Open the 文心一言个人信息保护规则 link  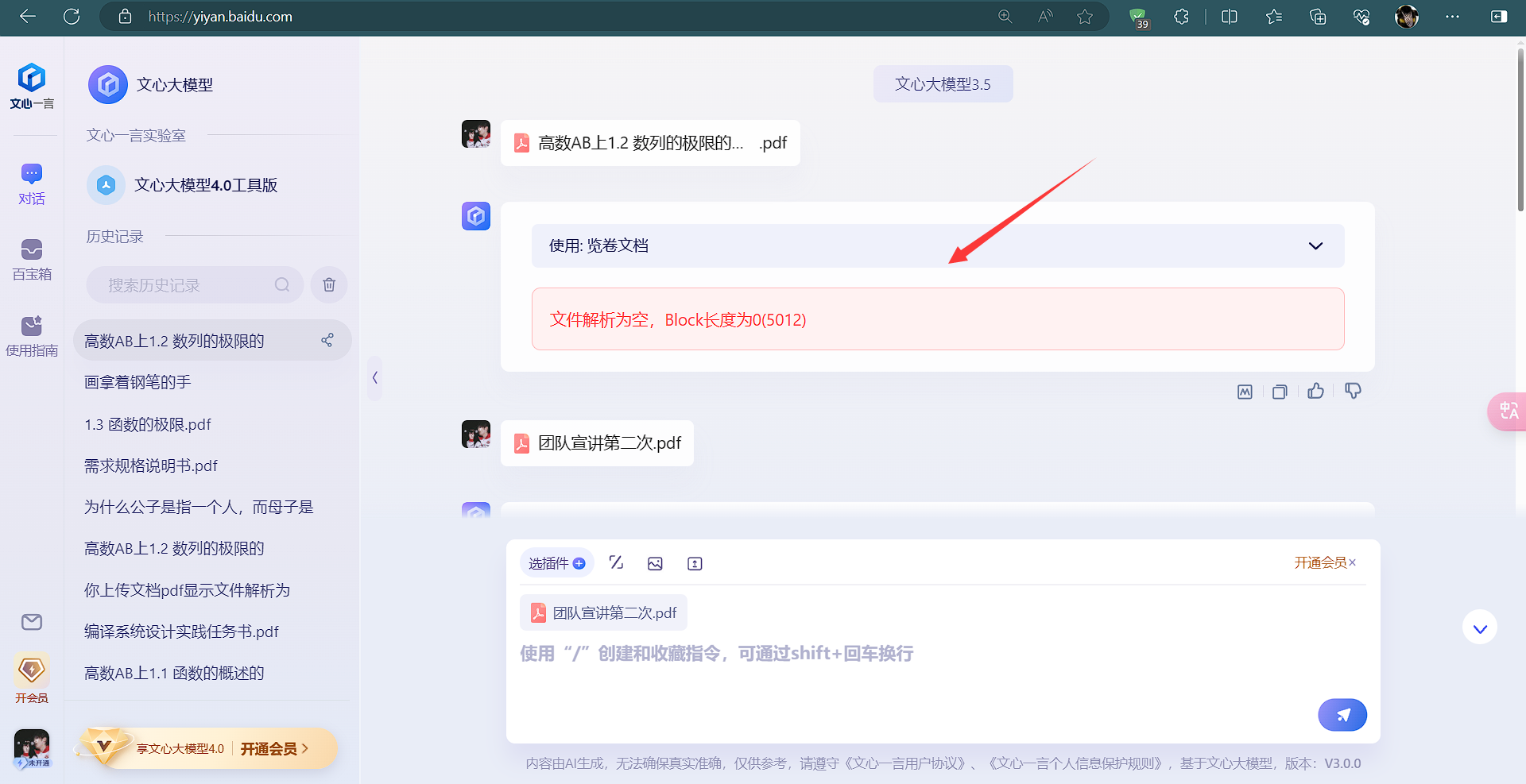(1077, 763)
